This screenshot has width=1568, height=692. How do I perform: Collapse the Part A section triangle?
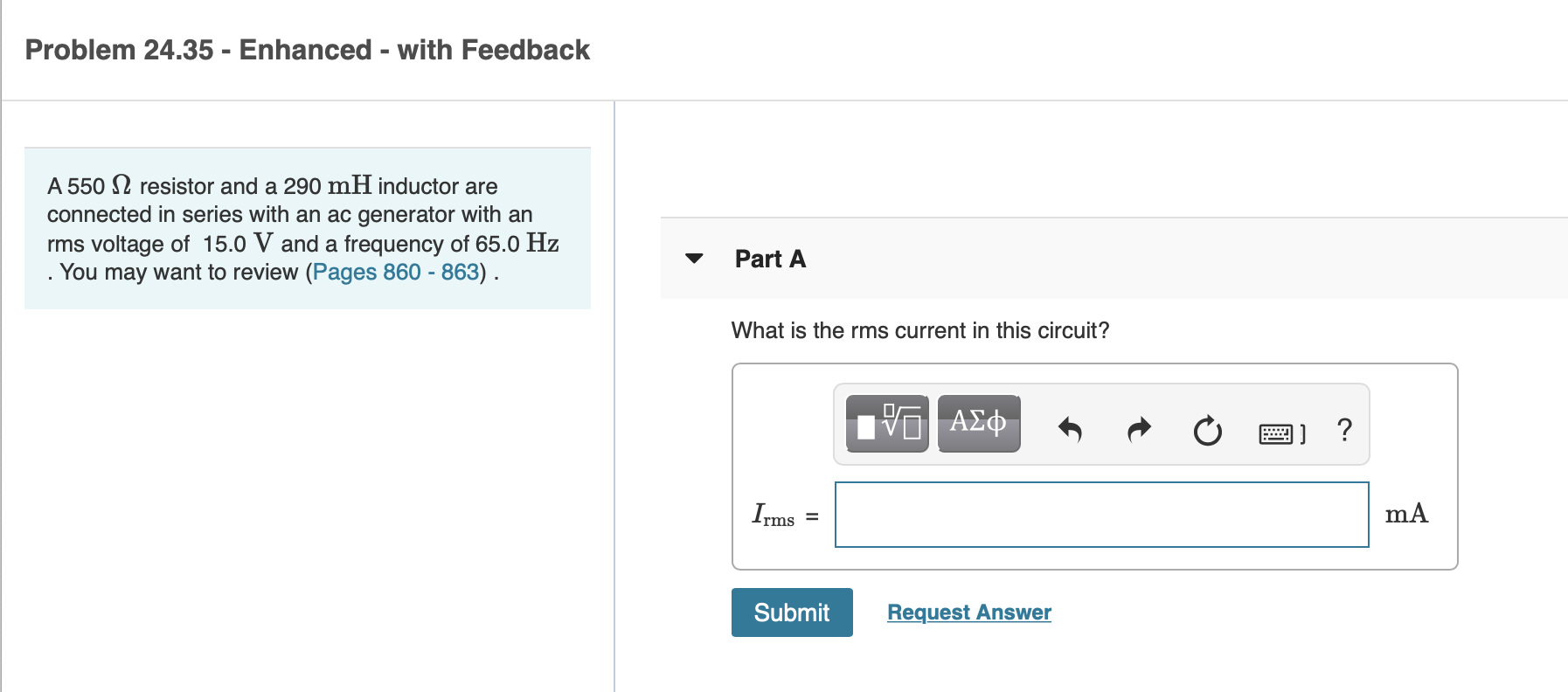tap(694, 259)
